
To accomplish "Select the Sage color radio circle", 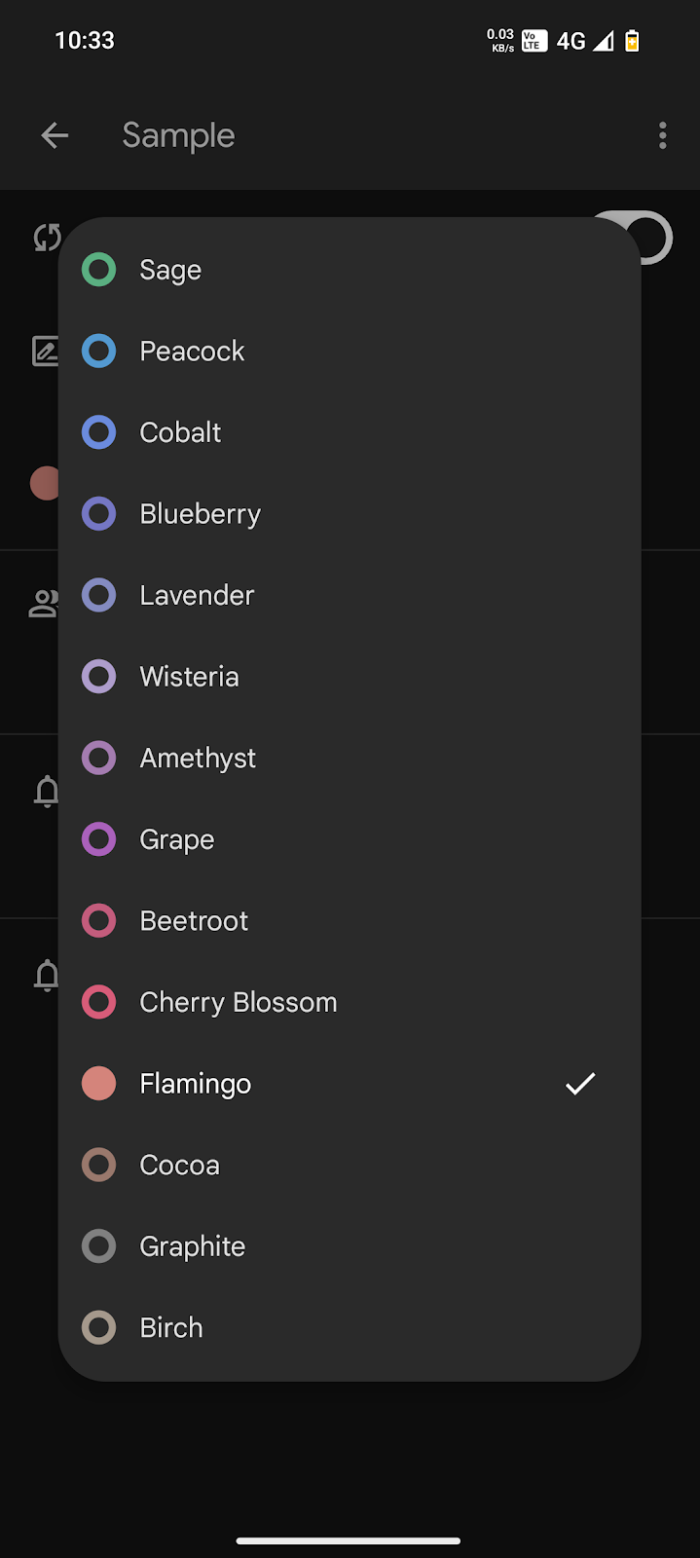I will pos(99,270).
